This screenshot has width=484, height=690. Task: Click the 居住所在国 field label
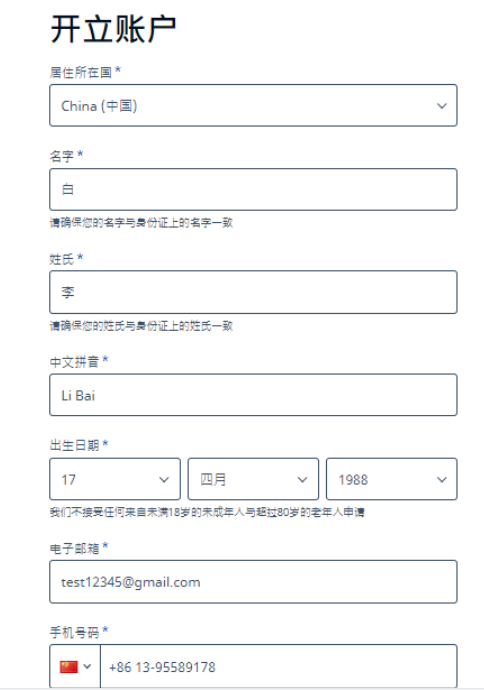pos(81,72)
